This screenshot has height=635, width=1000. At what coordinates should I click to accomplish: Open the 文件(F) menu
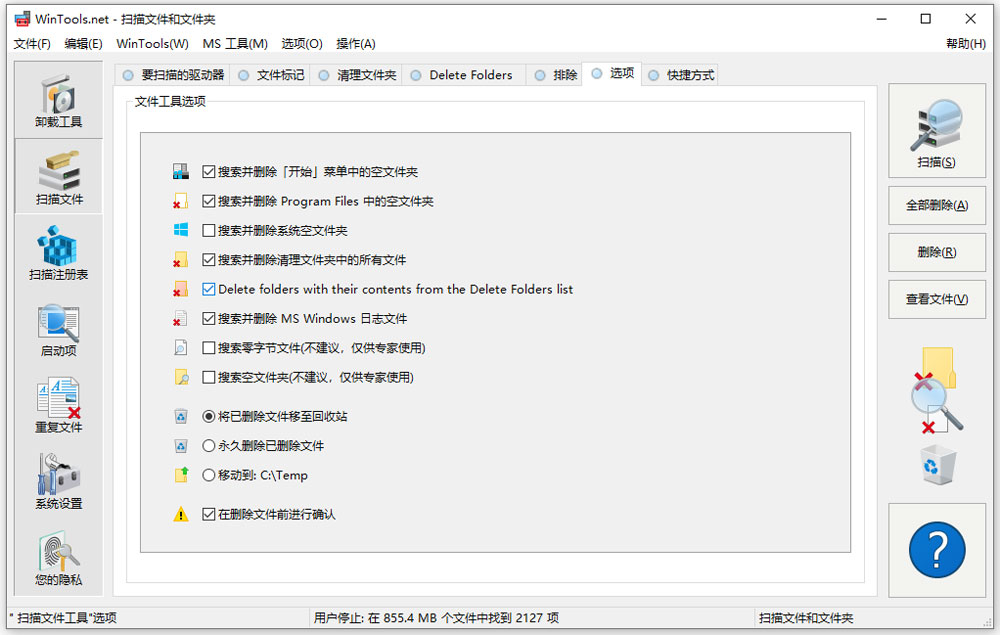(x=32, y=43)
